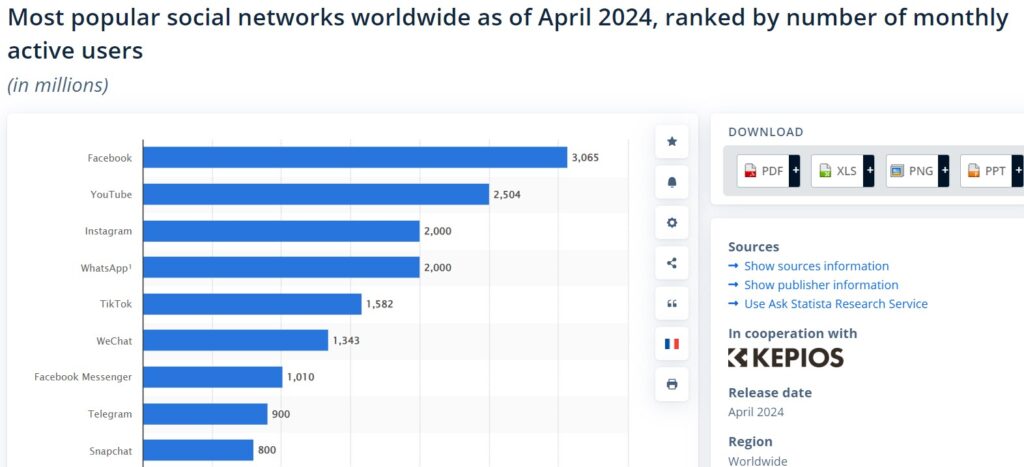
Task: Click the 'WeChat' axis label
Action: tap(114, 340)
